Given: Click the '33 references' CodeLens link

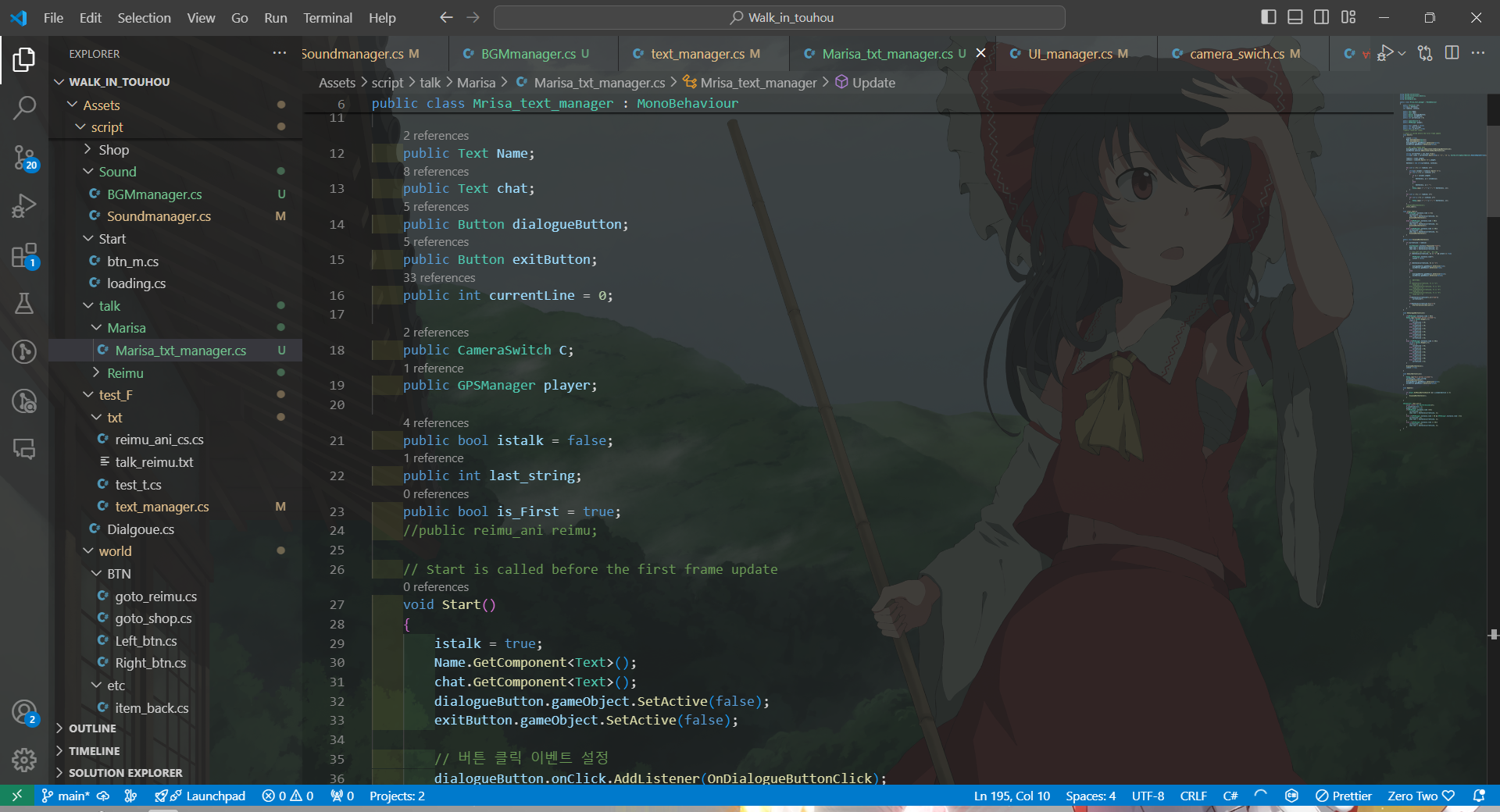Looking at the screenshot, I should (439, 277).
